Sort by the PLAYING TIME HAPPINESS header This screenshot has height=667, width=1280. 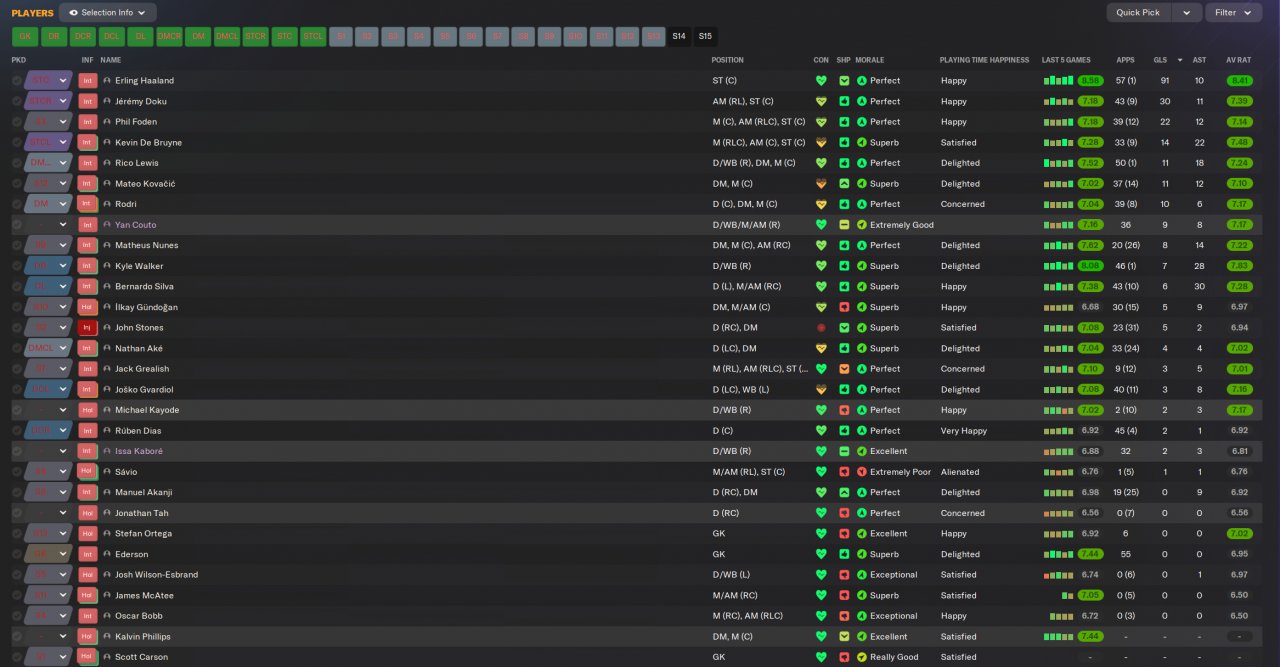tap(984, 60)
